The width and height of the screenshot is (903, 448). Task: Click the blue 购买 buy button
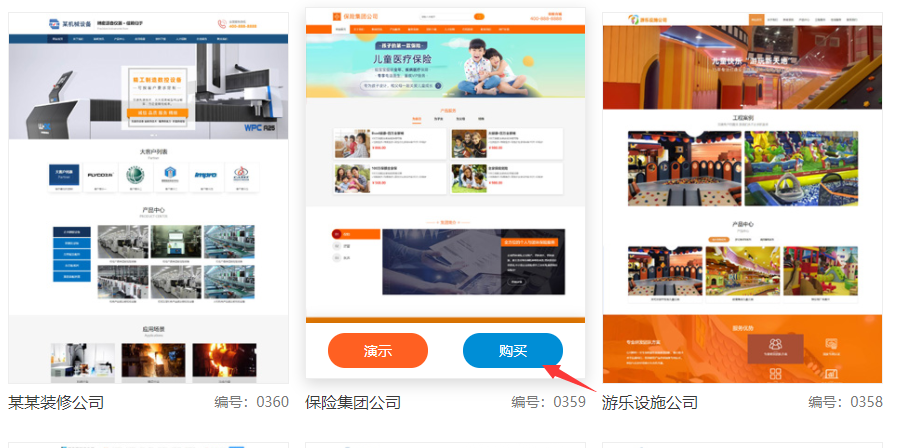click(x=512, y=351)
